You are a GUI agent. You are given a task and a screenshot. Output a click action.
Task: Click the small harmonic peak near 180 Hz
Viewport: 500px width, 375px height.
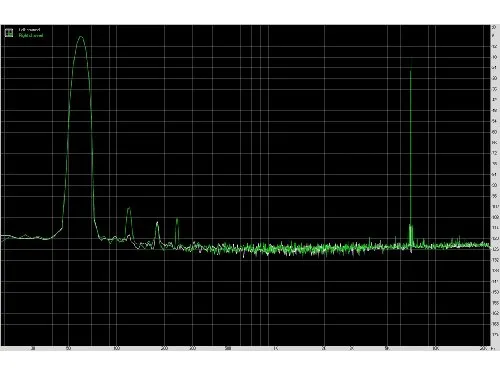point(157,223)
